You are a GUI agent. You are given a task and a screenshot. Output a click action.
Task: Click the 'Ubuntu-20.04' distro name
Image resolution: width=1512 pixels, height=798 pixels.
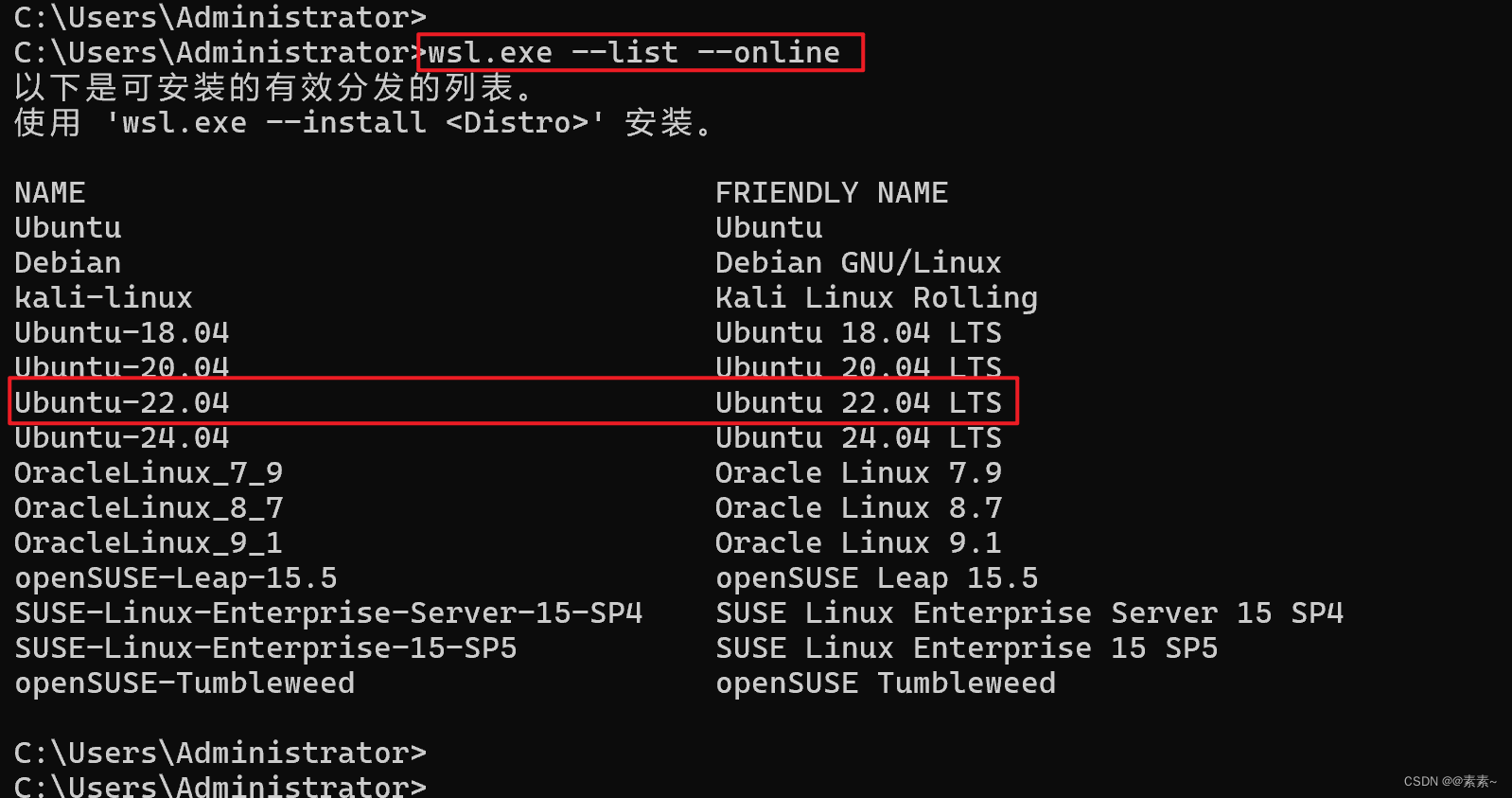point(122,367)
